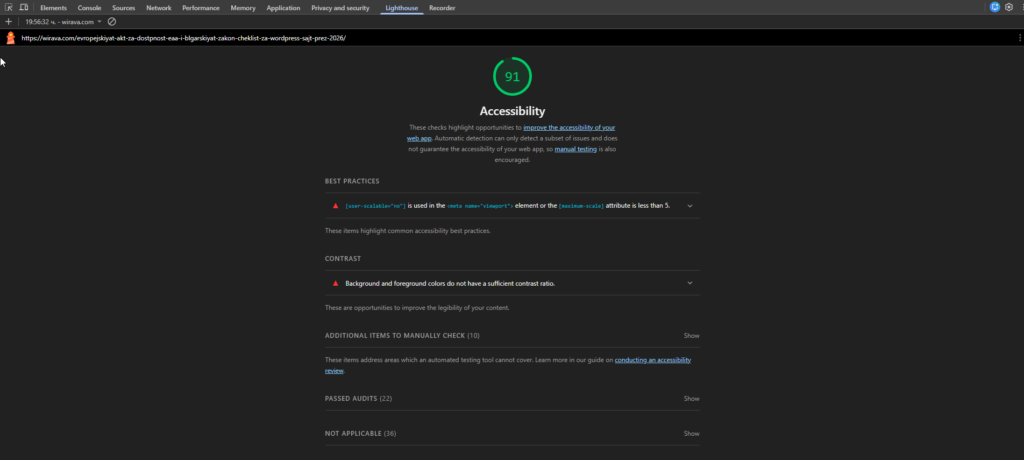Click the ADDITIONAL ITEMS TO MANUALLY CHECK label
The width and height of the screenshot is (1024, 460).
coord(402,335)
